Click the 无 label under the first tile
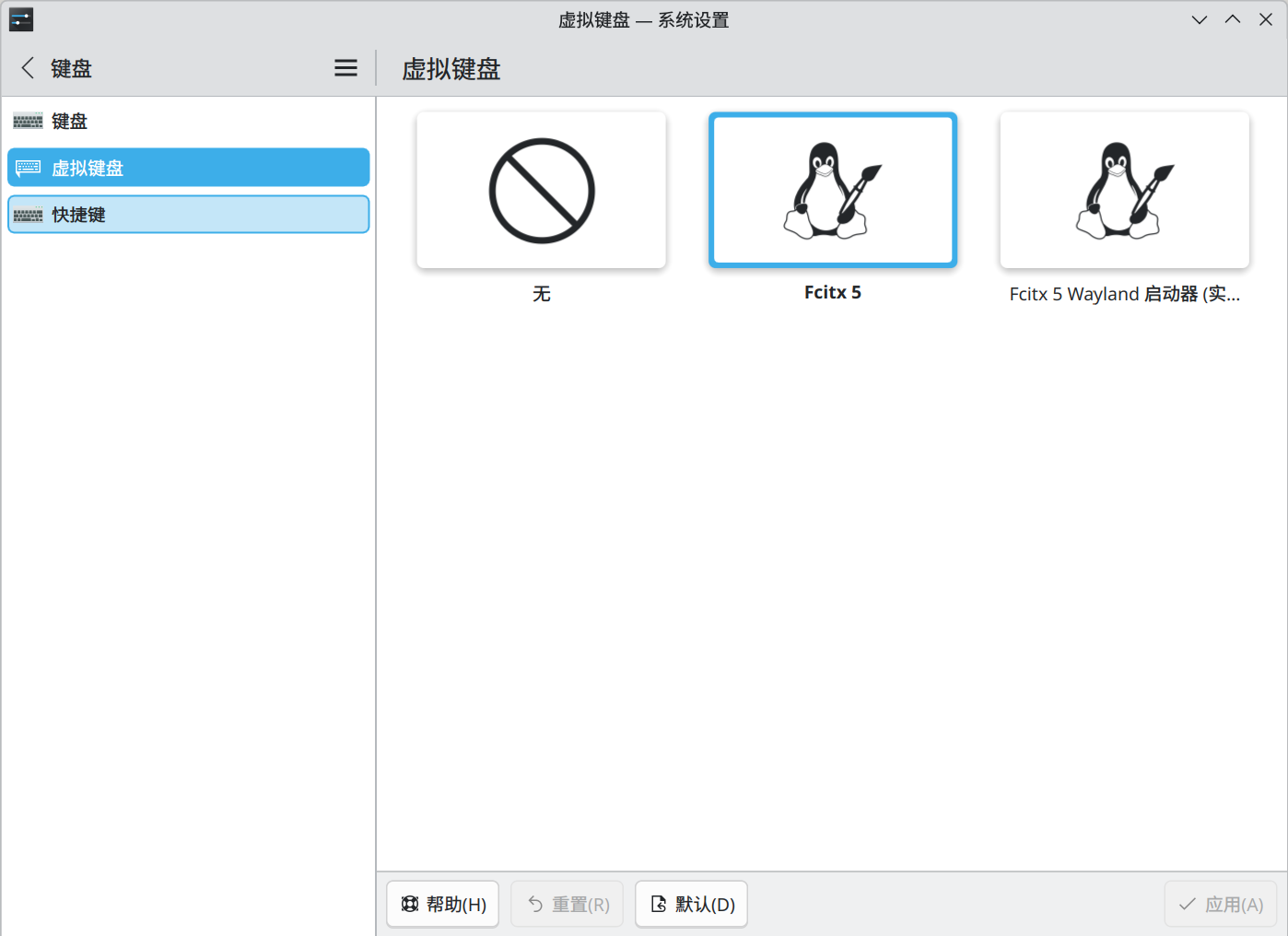 pyautogui.click(x=541, y=294)
